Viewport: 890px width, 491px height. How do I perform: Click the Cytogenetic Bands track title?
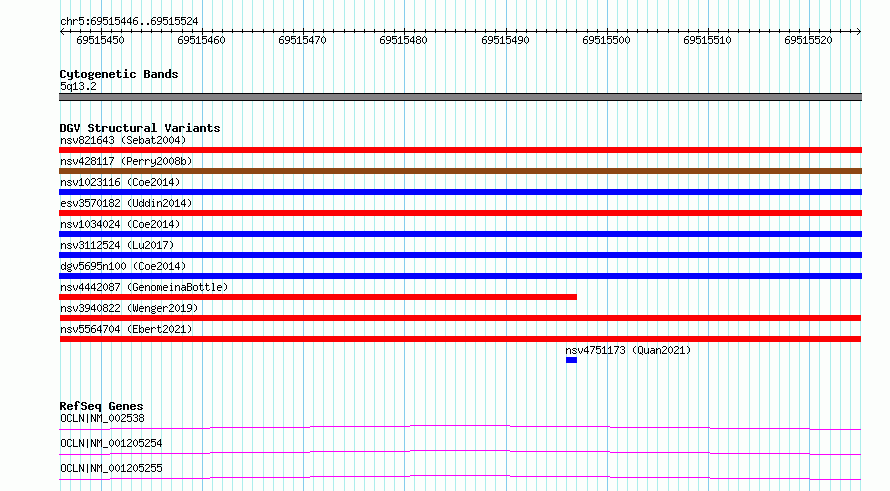click(x=119, y=74)
